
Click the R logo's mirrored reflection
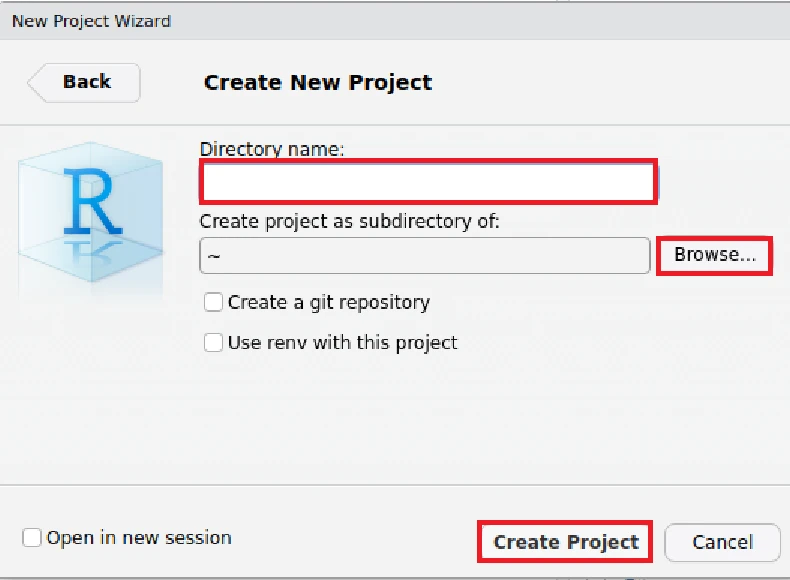point(92,252)
